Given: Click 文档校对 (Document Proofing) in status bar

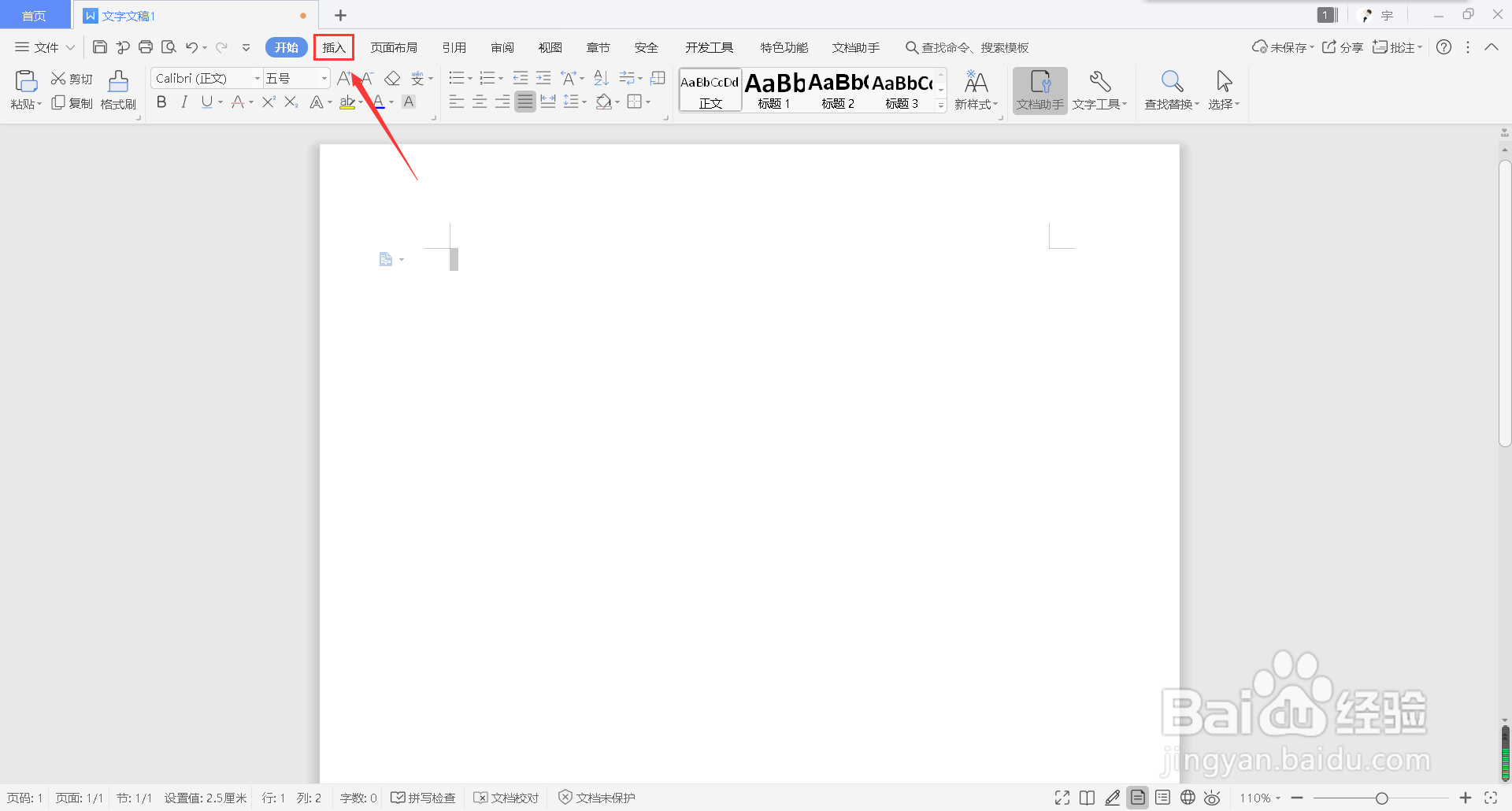Looking at the screenshot, I should coord(506,798).
